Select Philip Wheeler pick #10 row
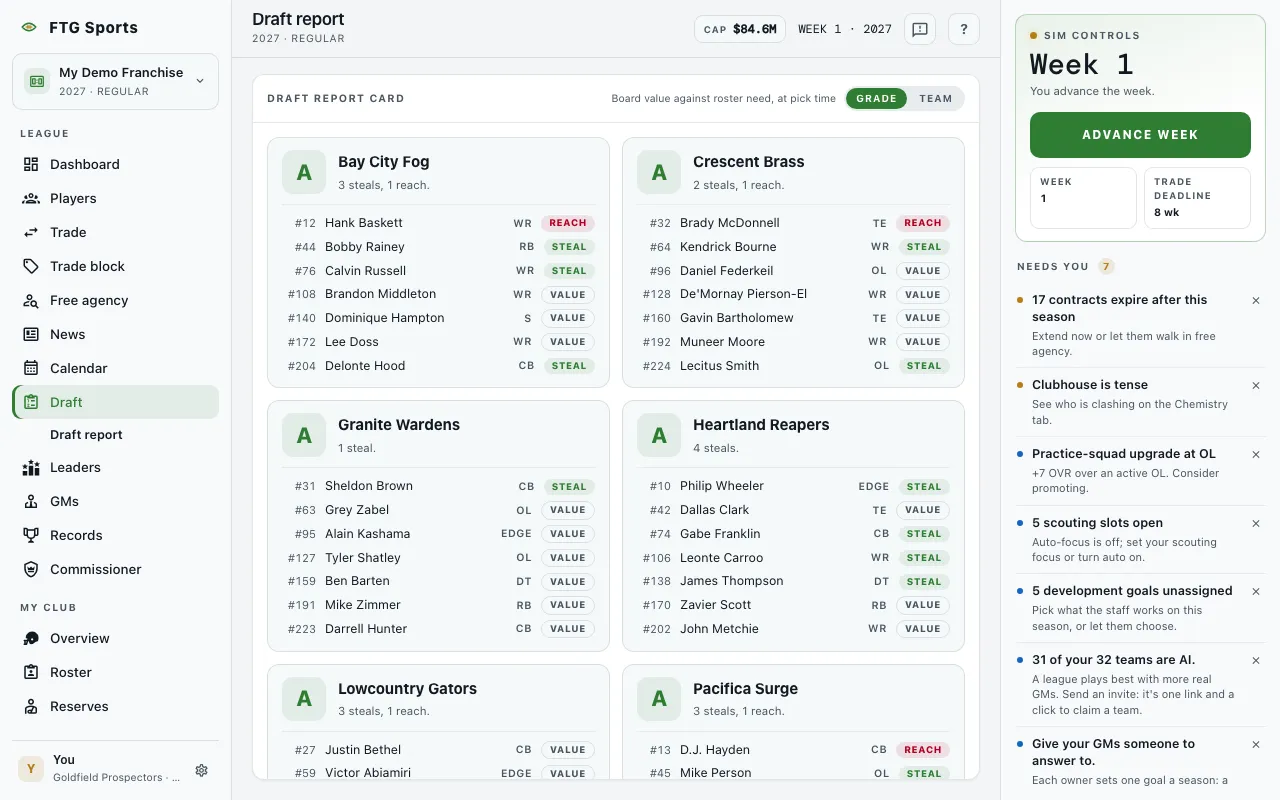 [793, 486]
